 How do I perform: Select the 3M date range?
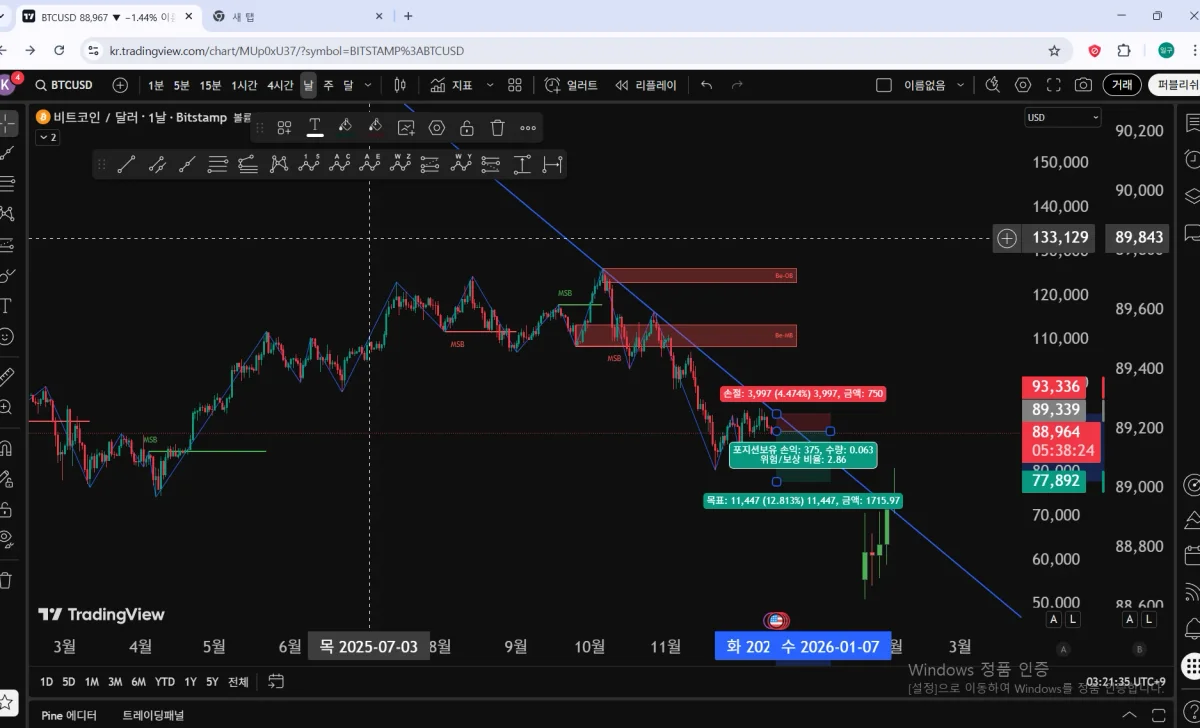pos(115,682)
